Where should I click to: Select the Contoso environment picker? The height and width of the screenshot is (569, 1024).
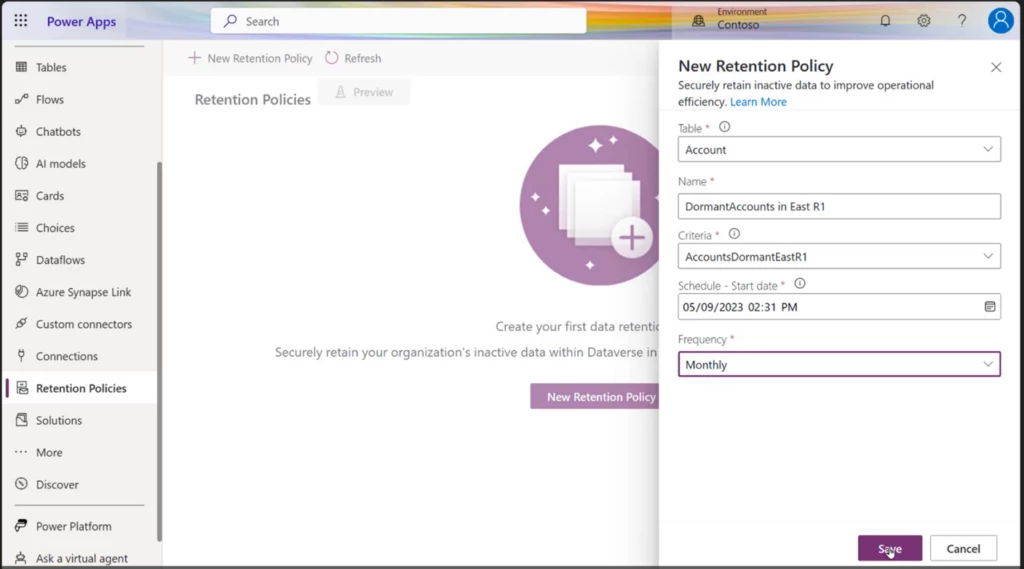[x=730, y=20]
